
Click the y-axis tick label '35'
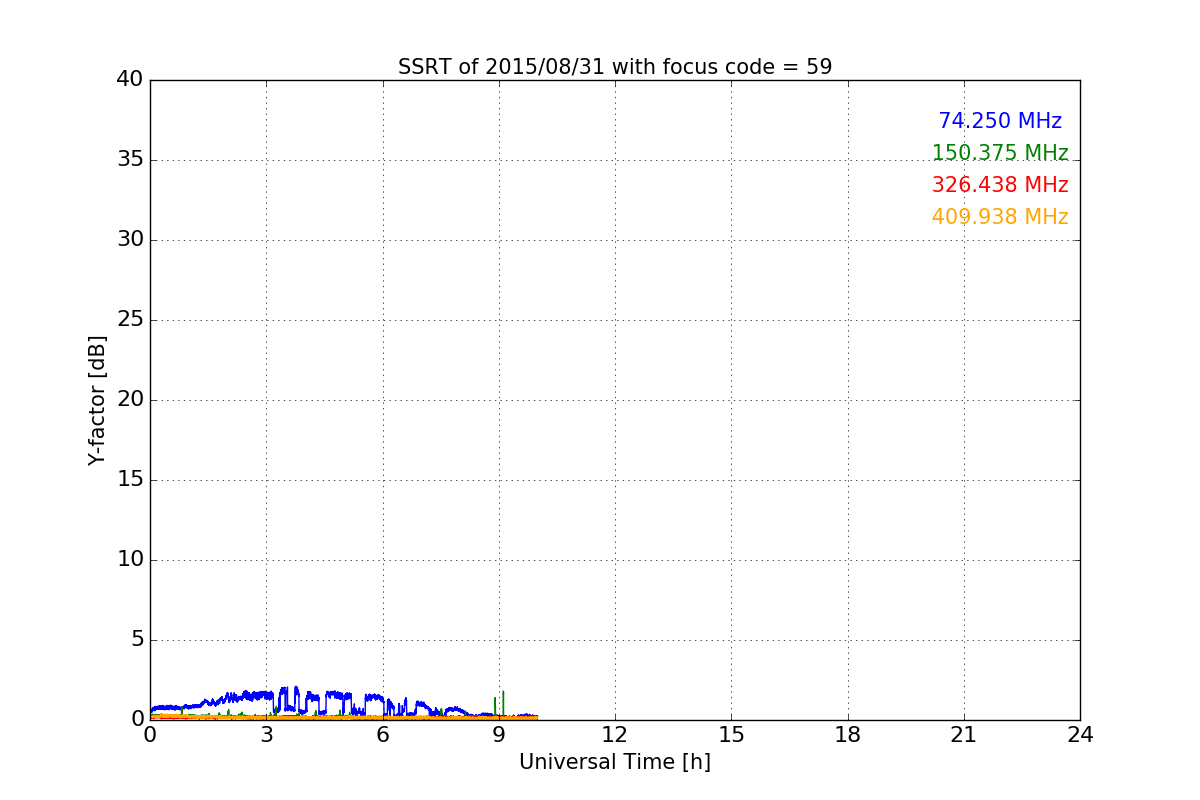click(x=130, y=160)
